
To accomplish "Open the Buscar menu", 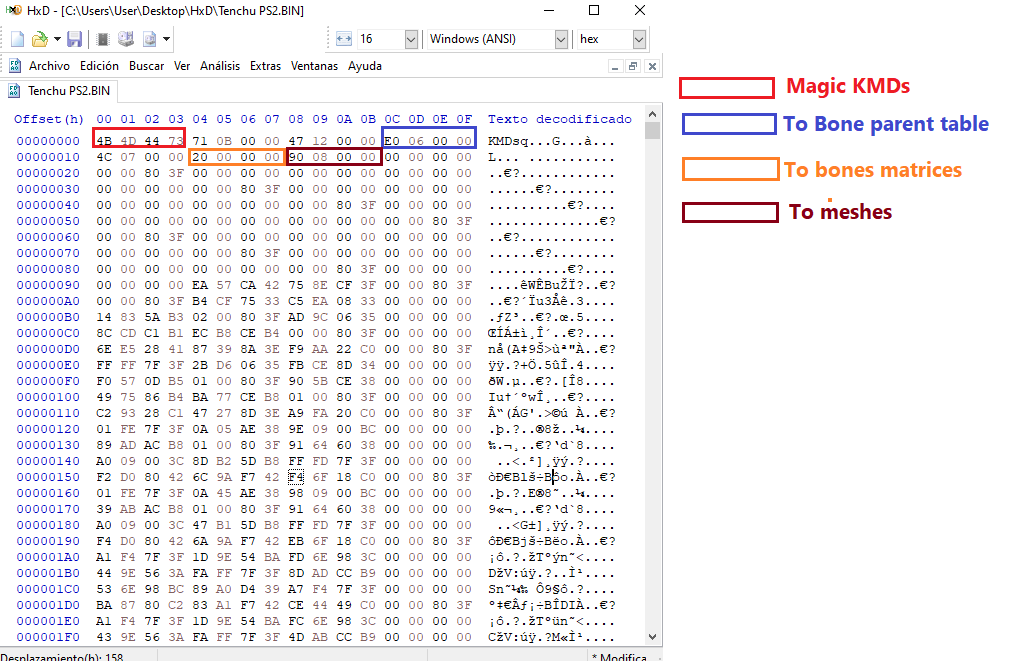I will pos(146,66).
